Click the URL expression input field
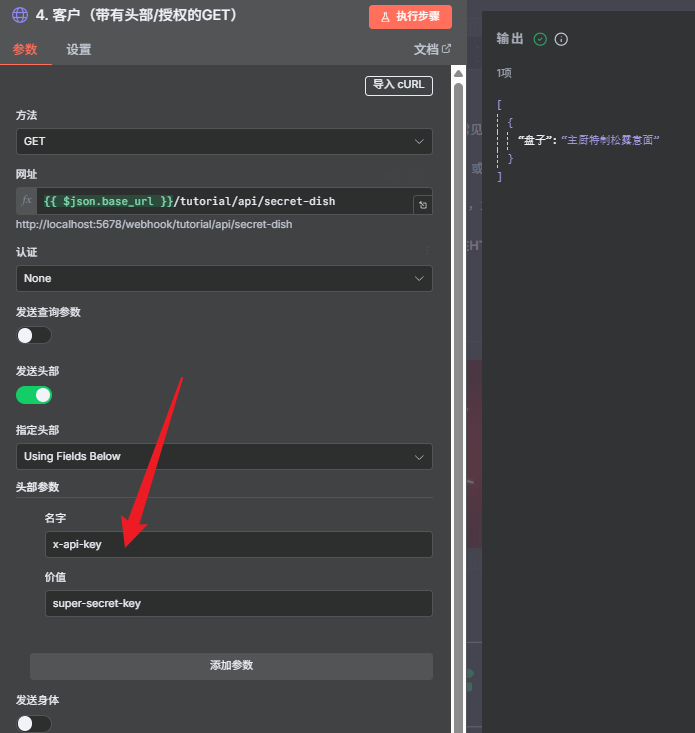695x733 pixels. click(225, 201)
